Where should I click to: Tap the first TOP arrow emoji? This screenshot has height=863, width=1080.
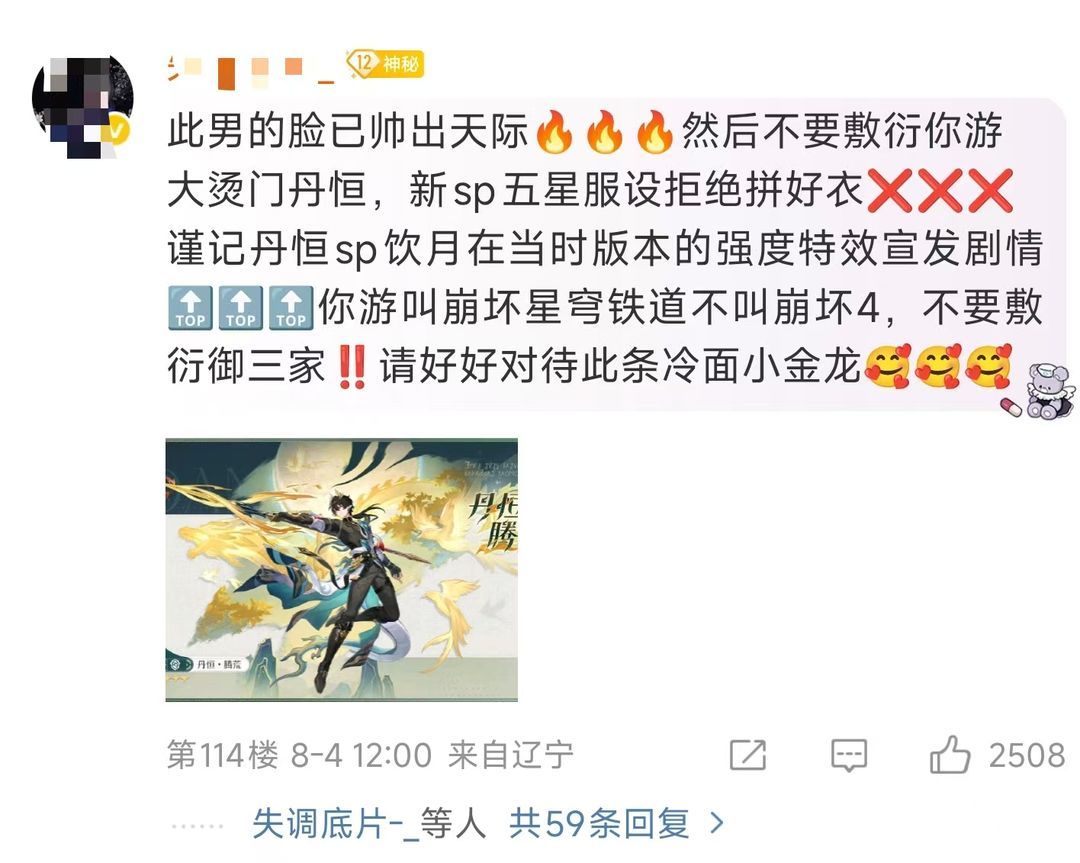(190, 308)
